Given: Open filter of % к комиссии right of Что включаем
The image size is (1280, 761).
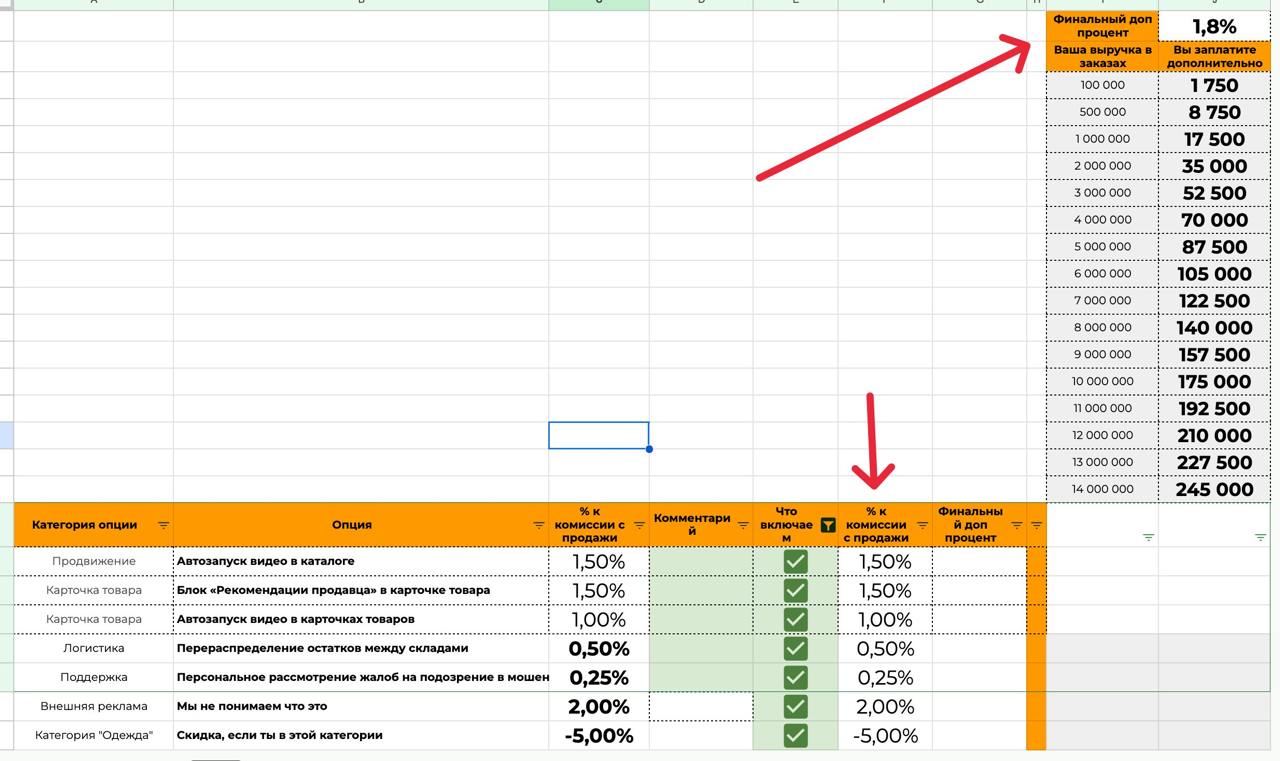Looking at the screenshot, I should click(x=922, y=525).
